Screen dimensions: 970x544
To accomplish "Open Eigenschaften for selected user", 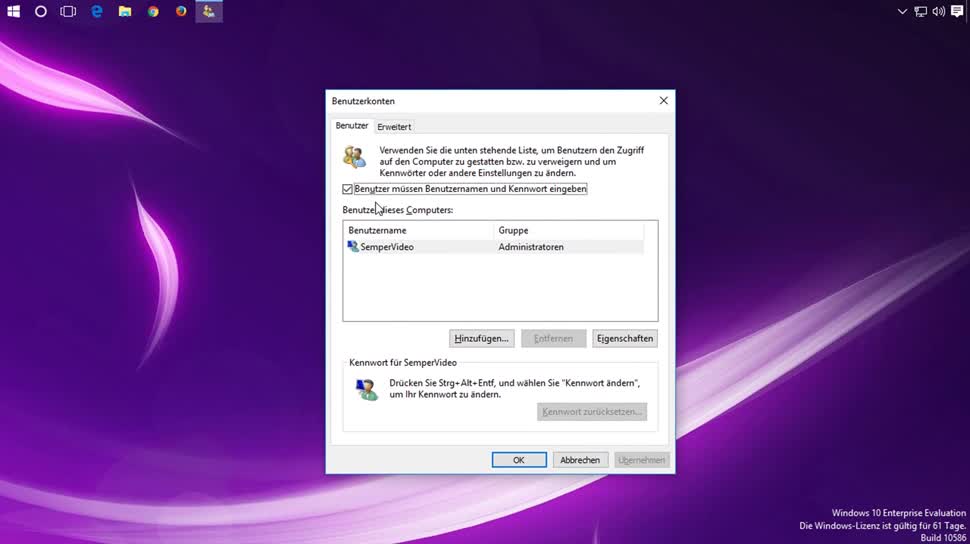I will [625, 339].
